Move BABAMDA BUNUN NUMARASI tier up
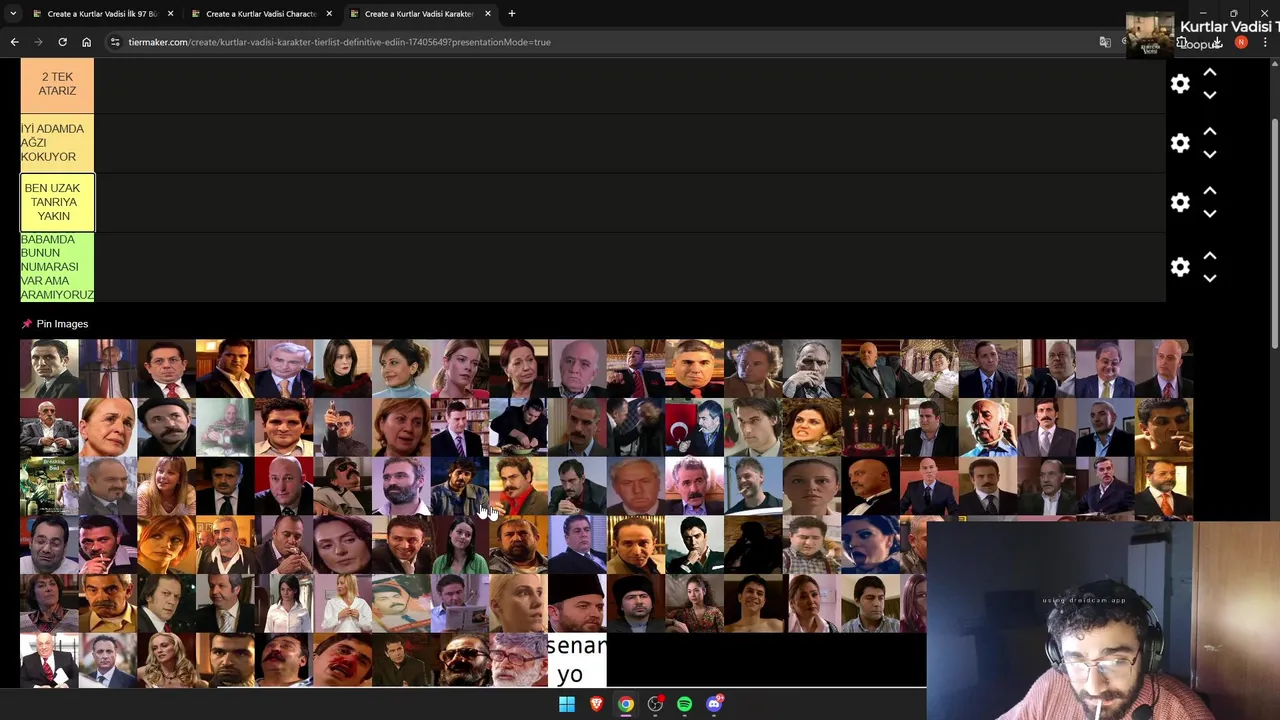 coord(1210,255)
